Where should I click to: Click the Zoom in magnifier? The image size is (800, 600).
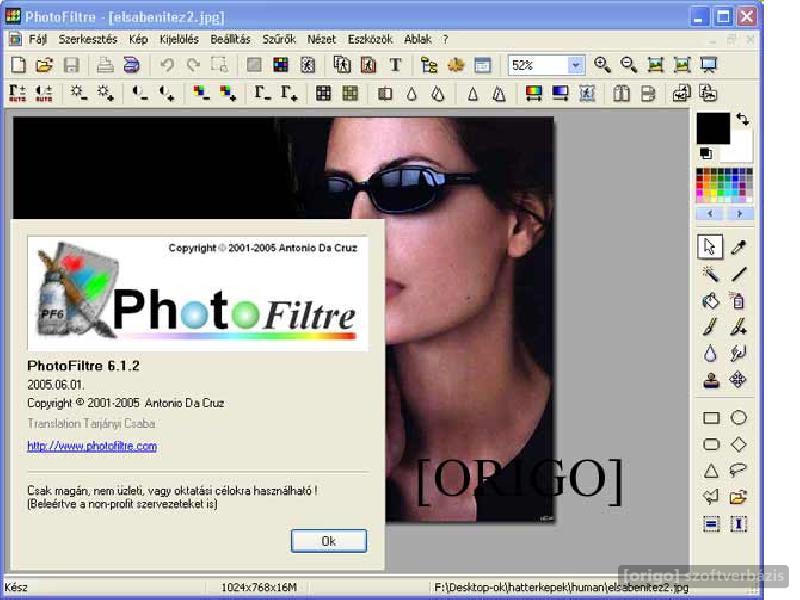pos(602,65)
